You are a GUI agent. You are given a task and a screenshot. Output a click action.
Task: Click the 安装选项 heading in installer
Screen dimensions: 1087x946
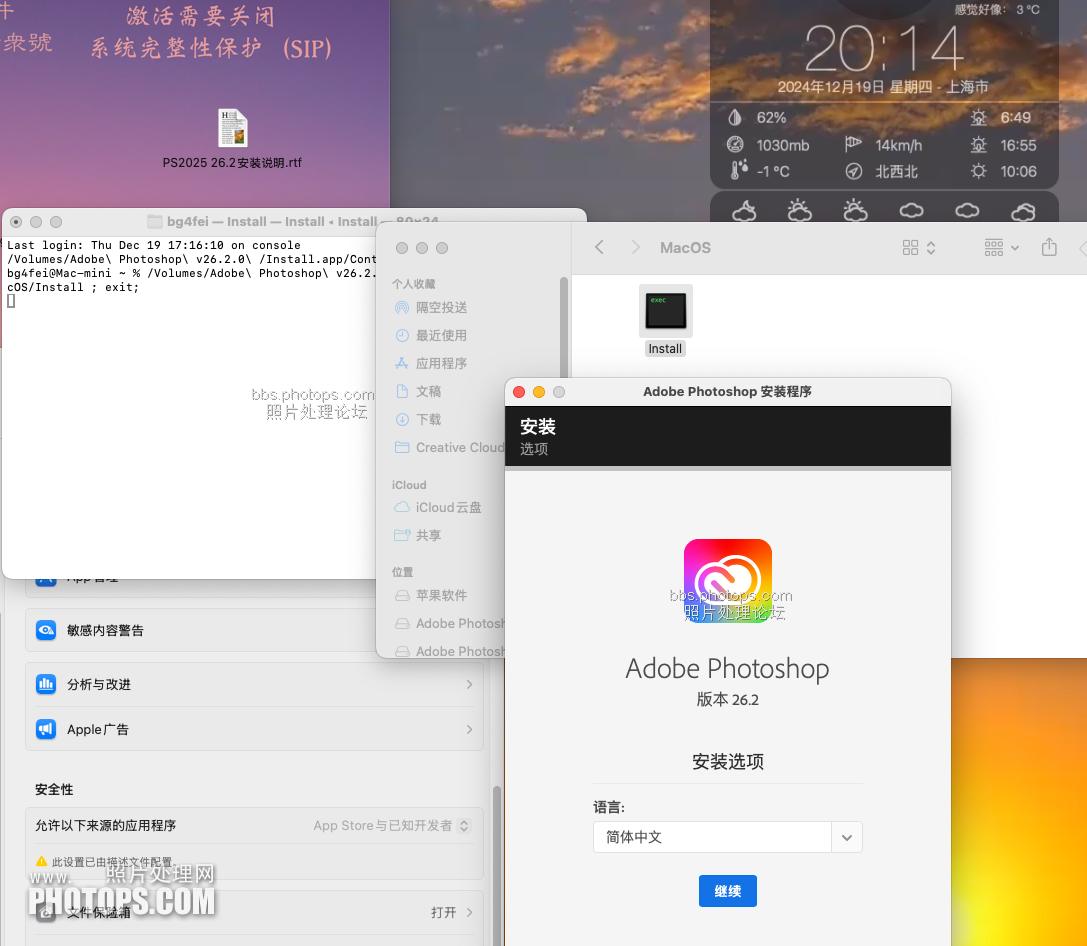tap(727, 762)
